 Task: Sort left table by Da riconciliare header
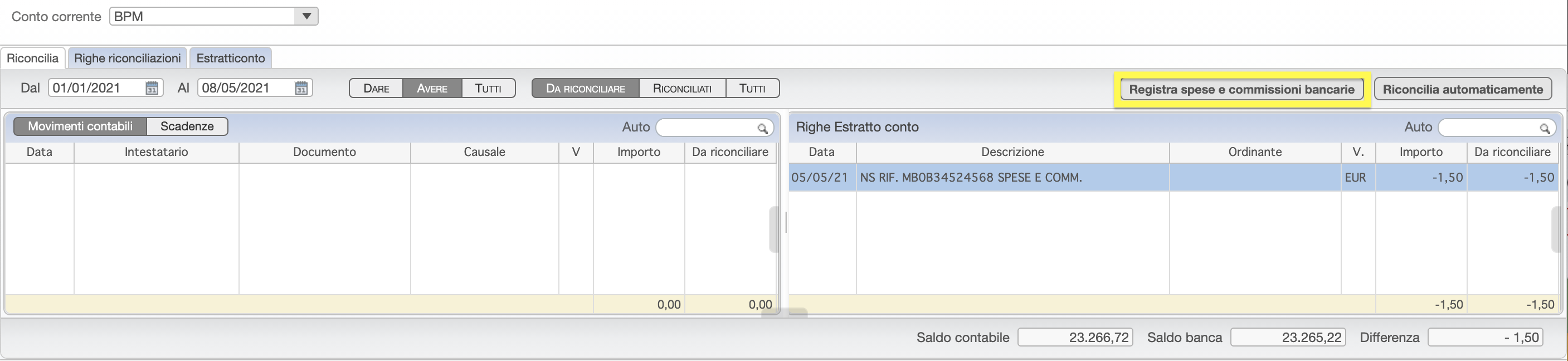point(730,152)
